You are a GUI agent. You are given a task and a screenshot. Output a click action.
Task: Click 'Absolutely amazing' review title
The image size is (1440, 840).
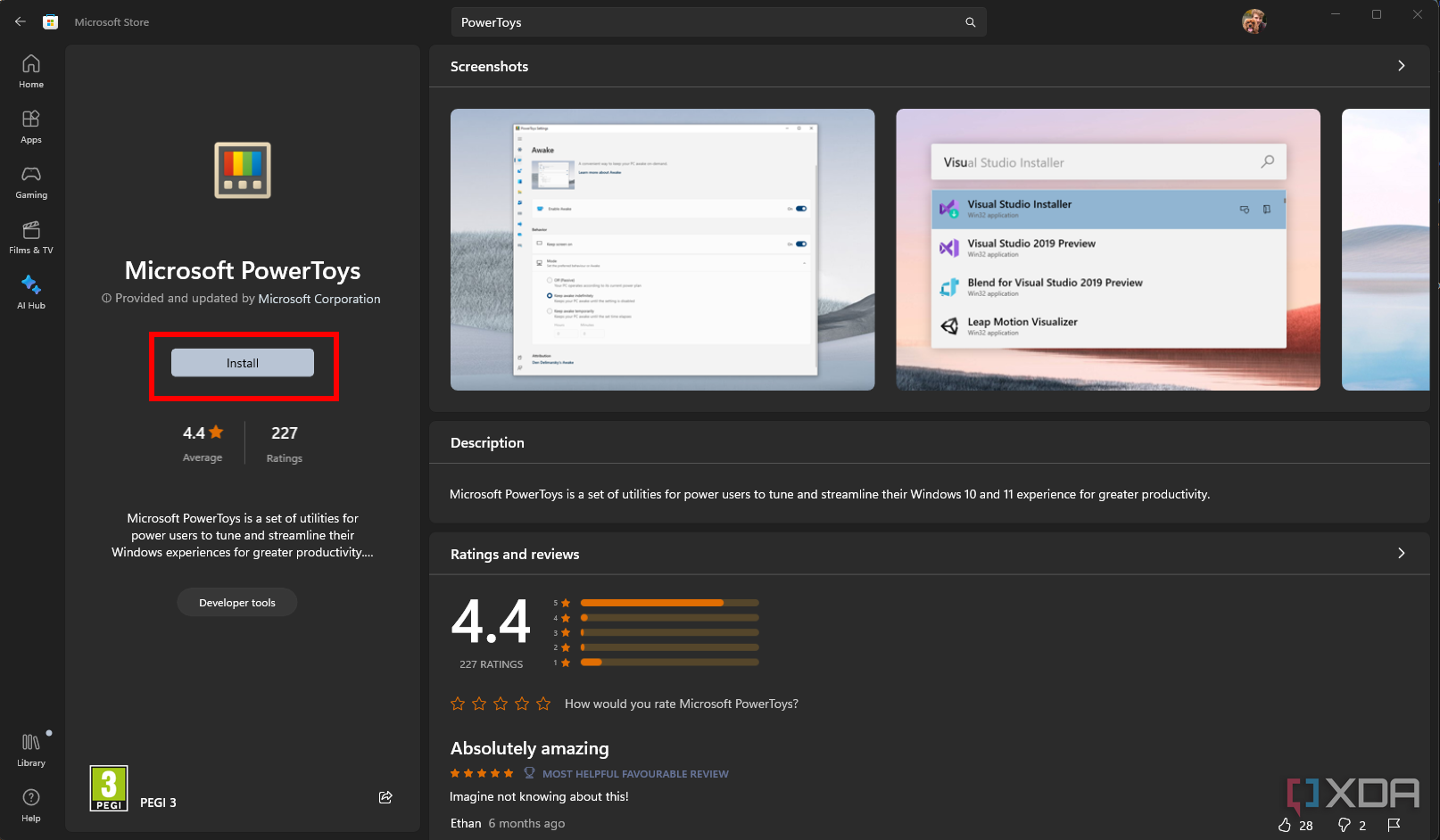coord(530,748)
